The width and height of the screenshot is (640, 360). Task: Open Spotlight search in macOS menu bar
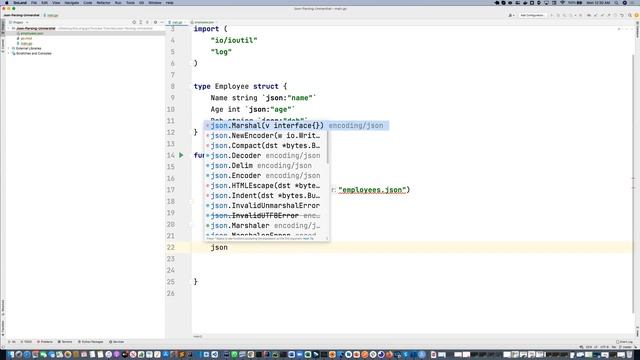pyautogui.click(x=616, y=2)
